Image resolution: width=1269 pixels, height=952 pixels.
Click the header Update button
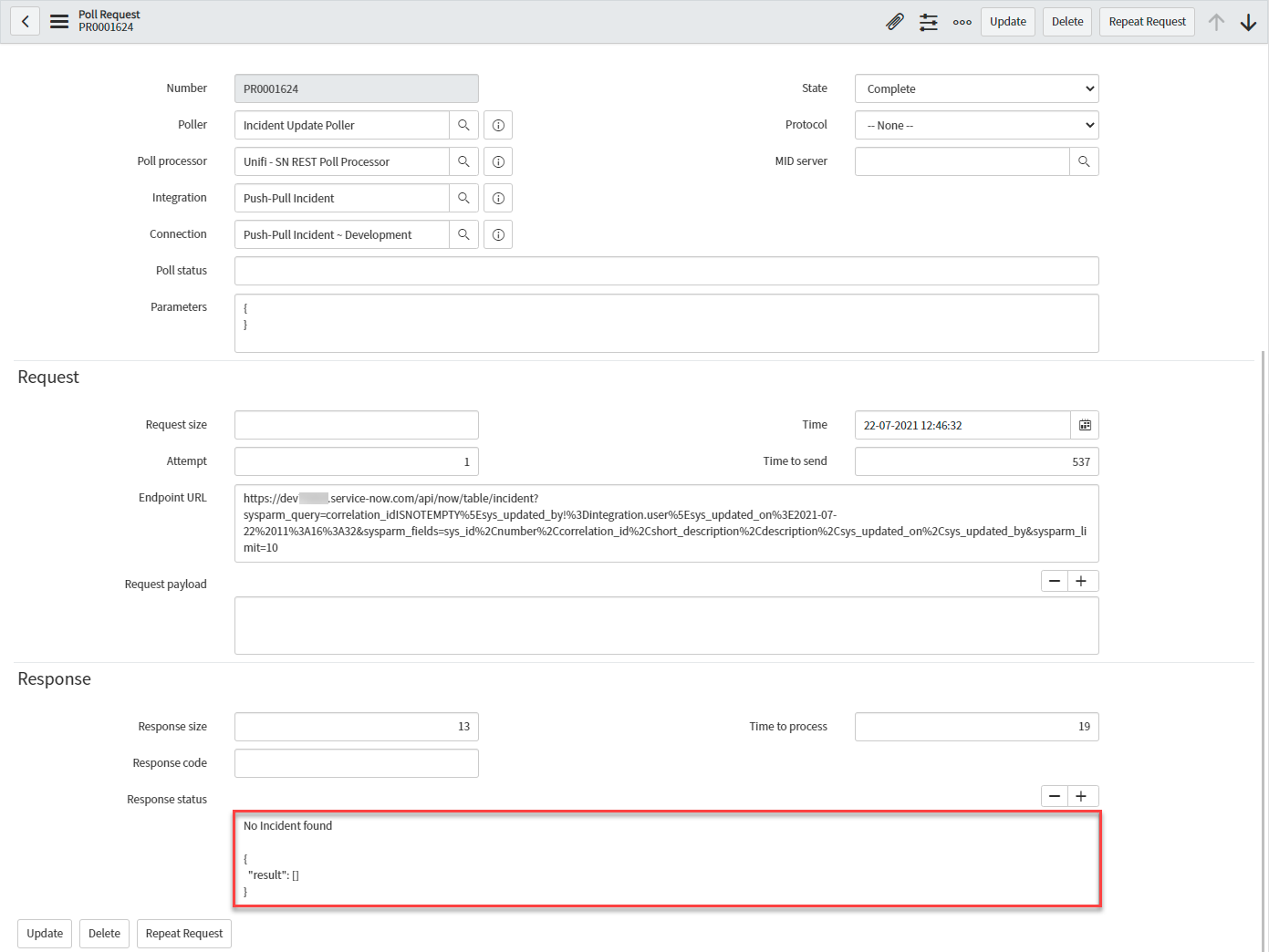[x=1007, y=22]
